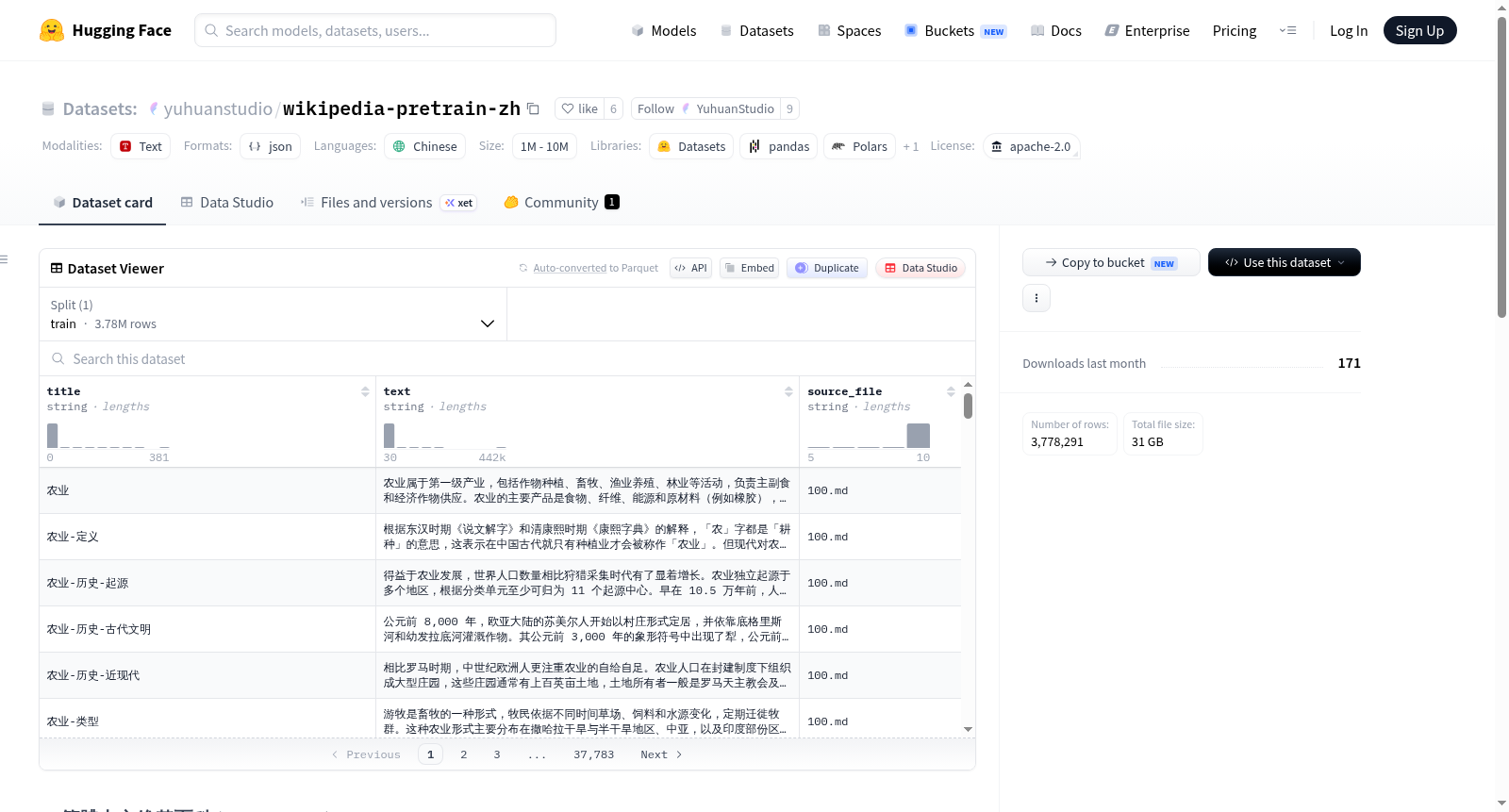The width and height of the screenshot is (1509, 812).
Task: Click the Next page button
Action: click(661, 754)
